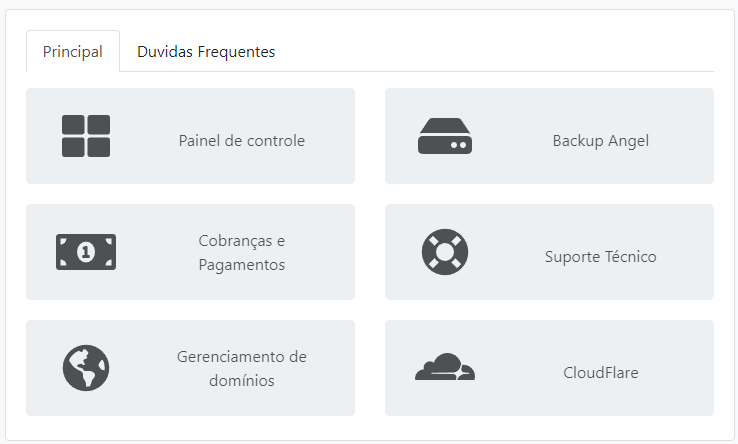The image size is (738, 444).
Task: Click the CloudFlare cloud logo icon
Action: (x=445, y=368)
